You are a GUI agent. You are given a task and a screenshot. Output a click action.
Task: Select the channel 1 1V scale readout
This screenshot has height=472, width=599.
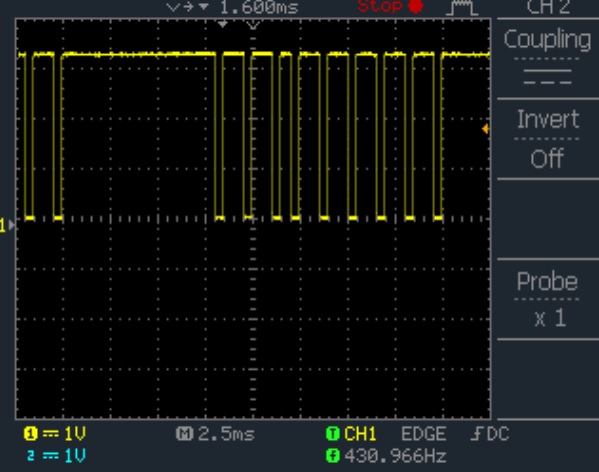tap(75, 434)
